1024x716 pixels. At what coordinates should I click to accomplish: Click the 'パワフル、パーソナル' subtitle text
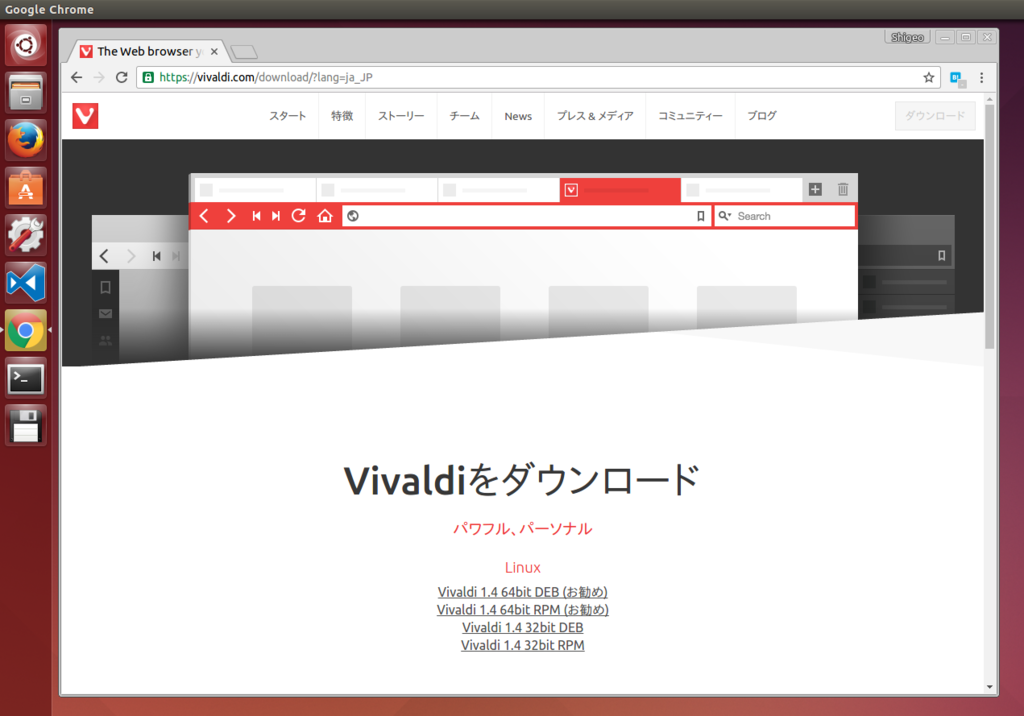[x=522, y=529]
